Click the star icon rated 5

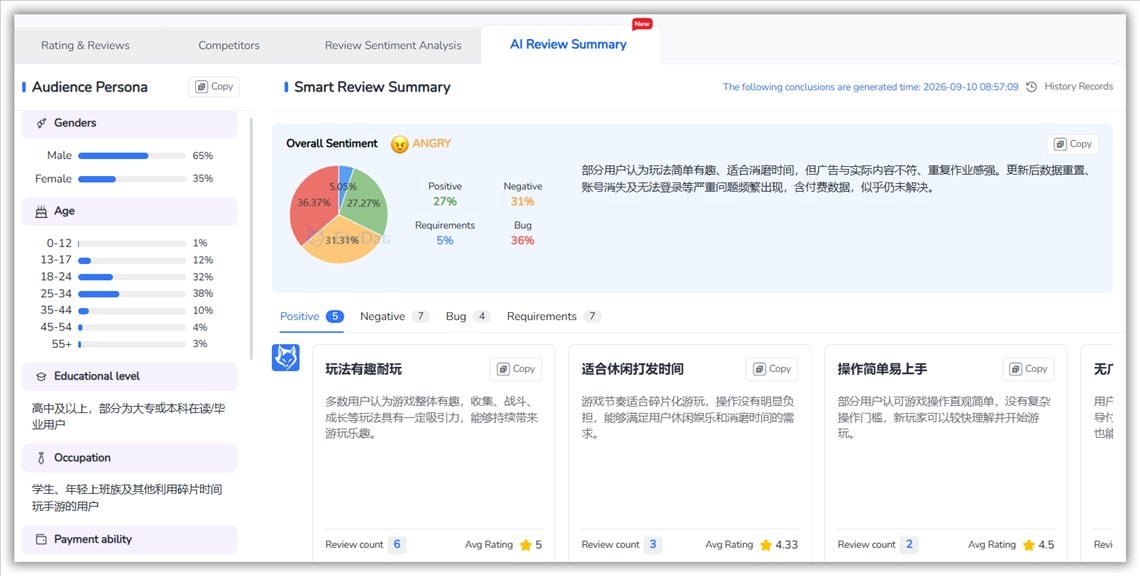point(526,545)
